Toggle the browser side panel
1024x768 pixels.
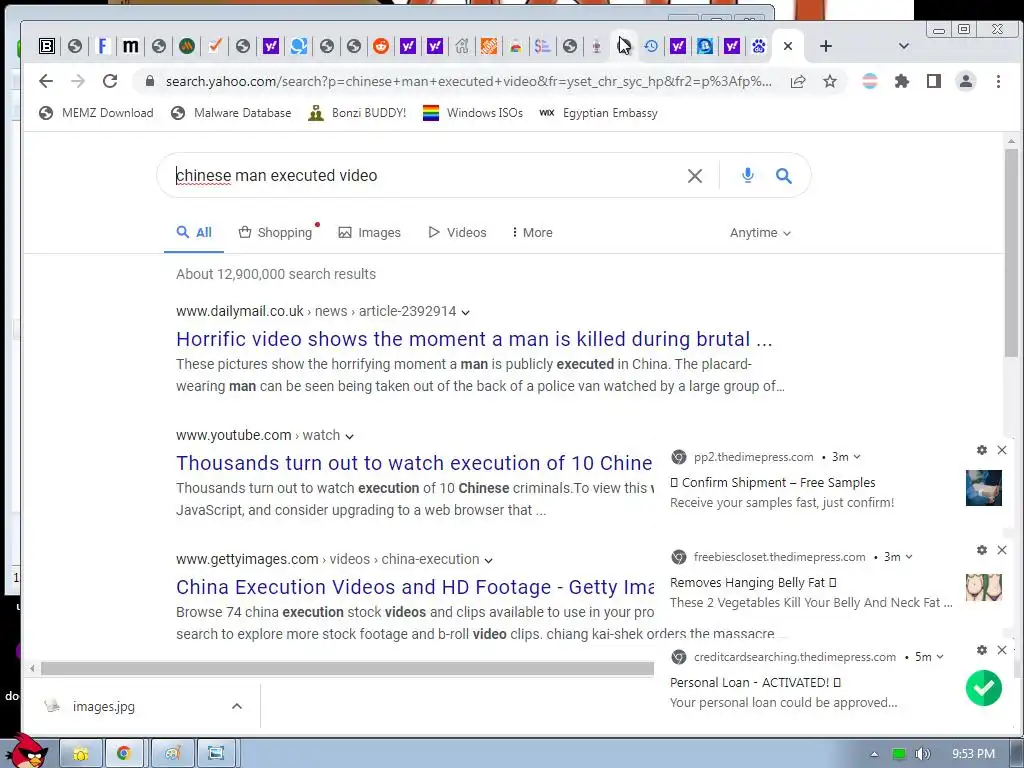pyautogui.click(x=933, y=81)
